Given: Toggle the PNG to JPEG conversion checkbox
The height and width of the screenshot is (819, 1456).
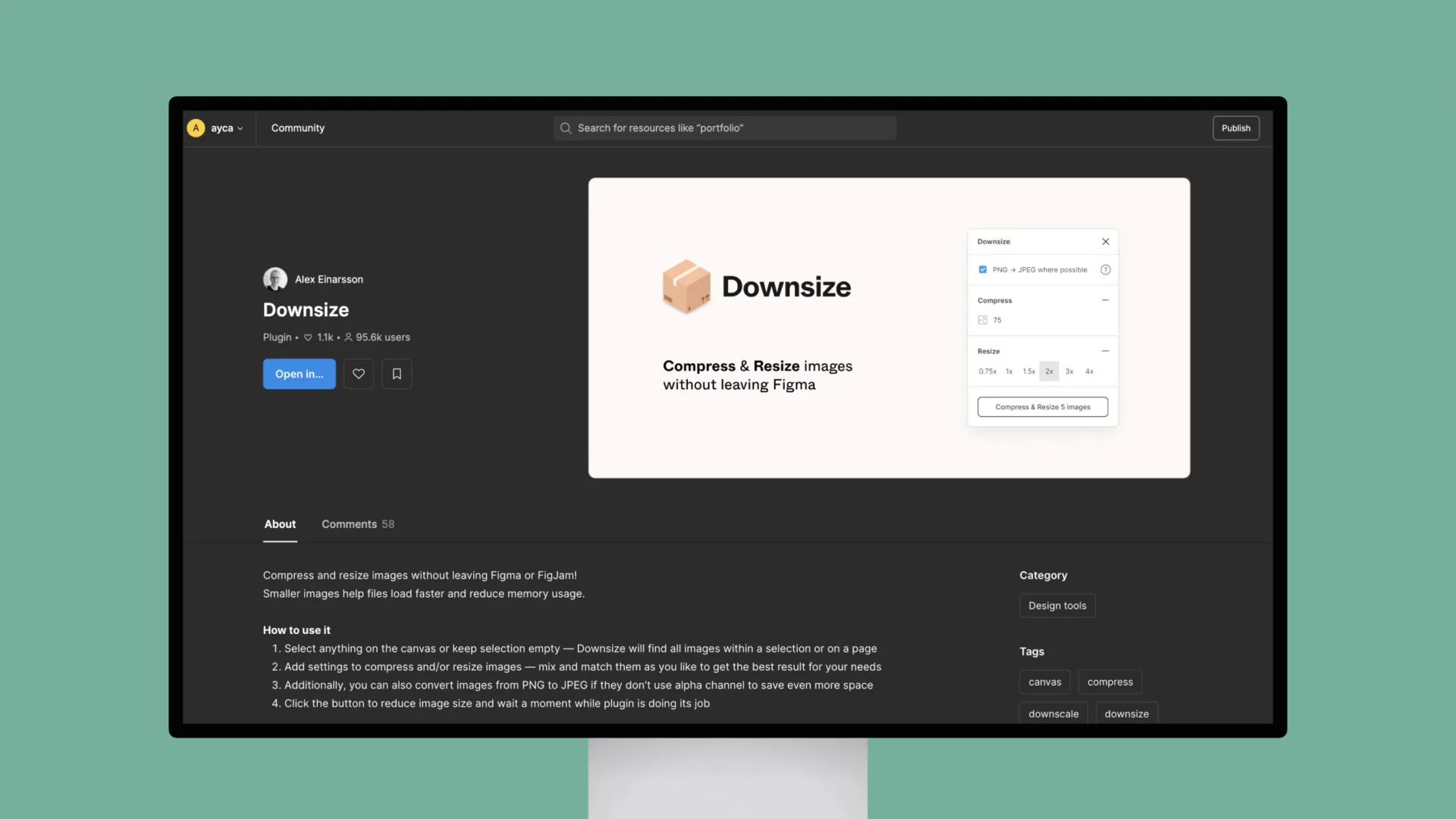Looking at the screenshot, I should point(983,270).
